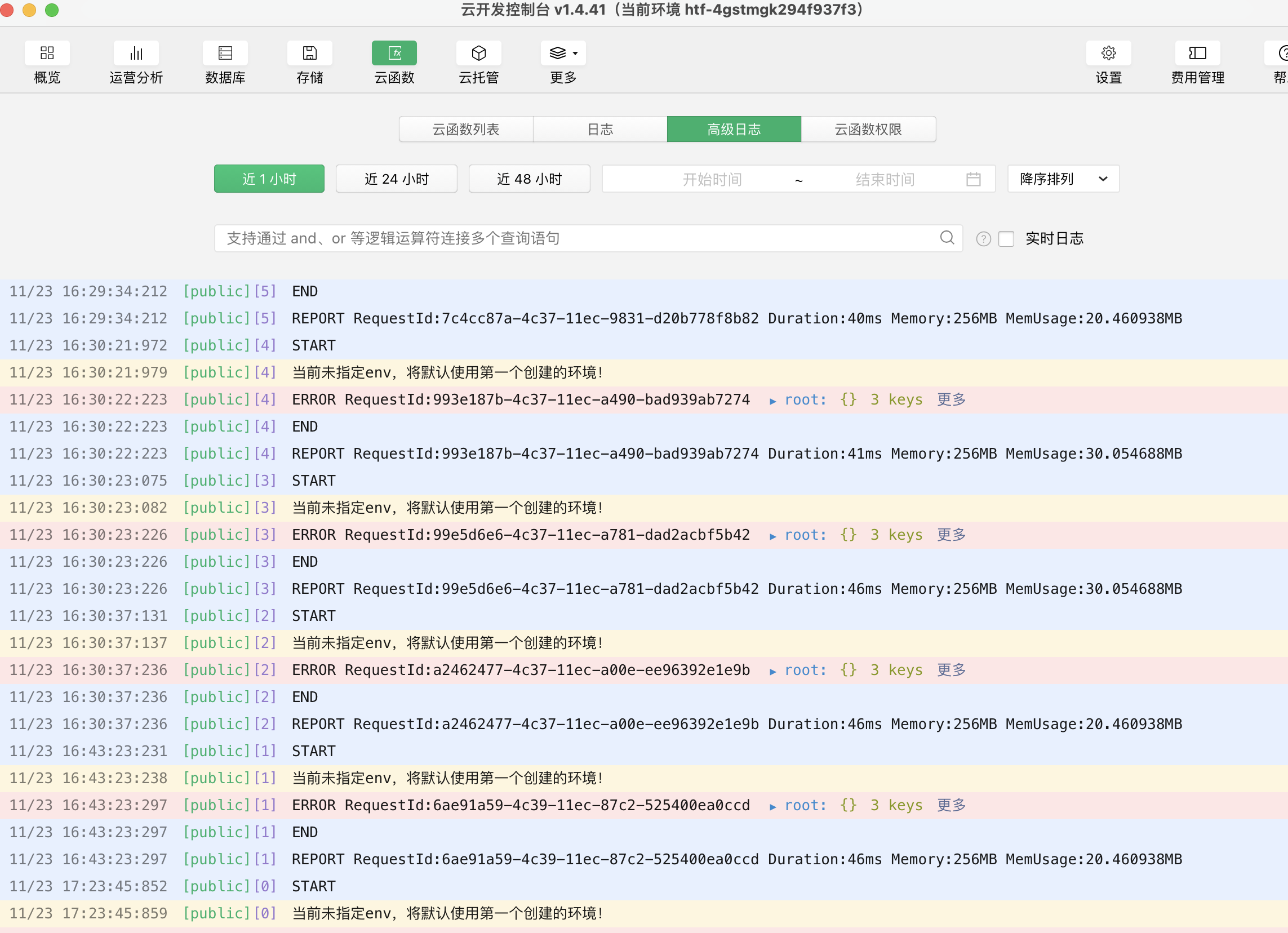The width and height of the screenshot is (1288, 933).
Task: Switch to the 云函数权限 tab
Action: (x=868, y=130)
